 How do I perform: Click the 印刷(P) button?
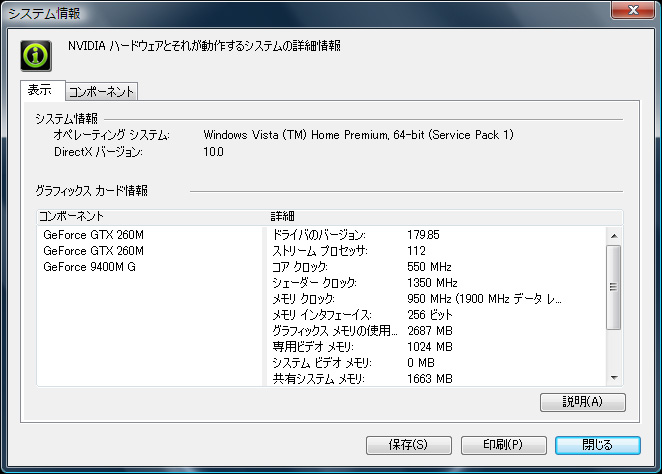click(503, 445)
